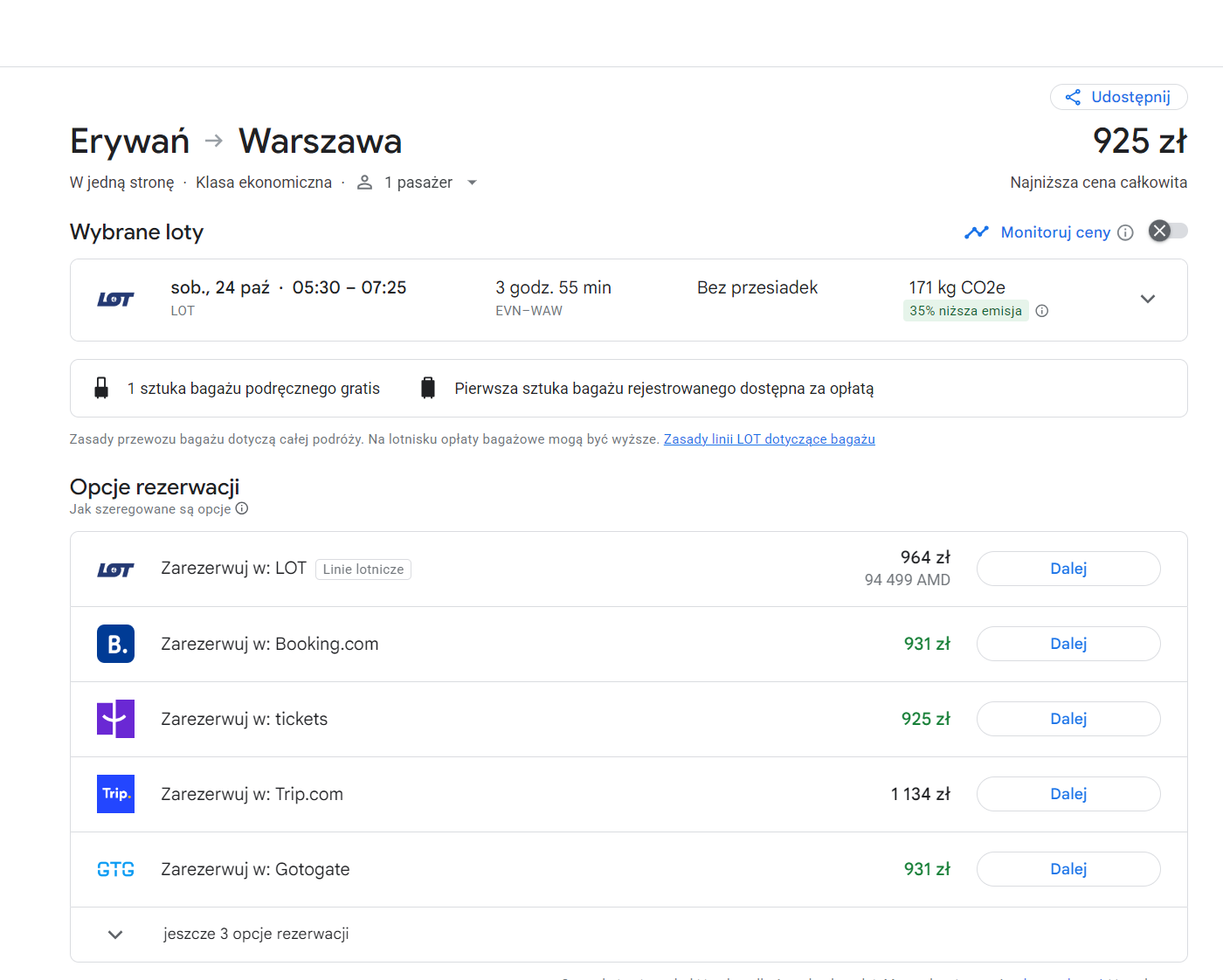Click the Klasa ekonomiczna text
The height and width of the screenshot is (980, 1223).
pos(264,183)
